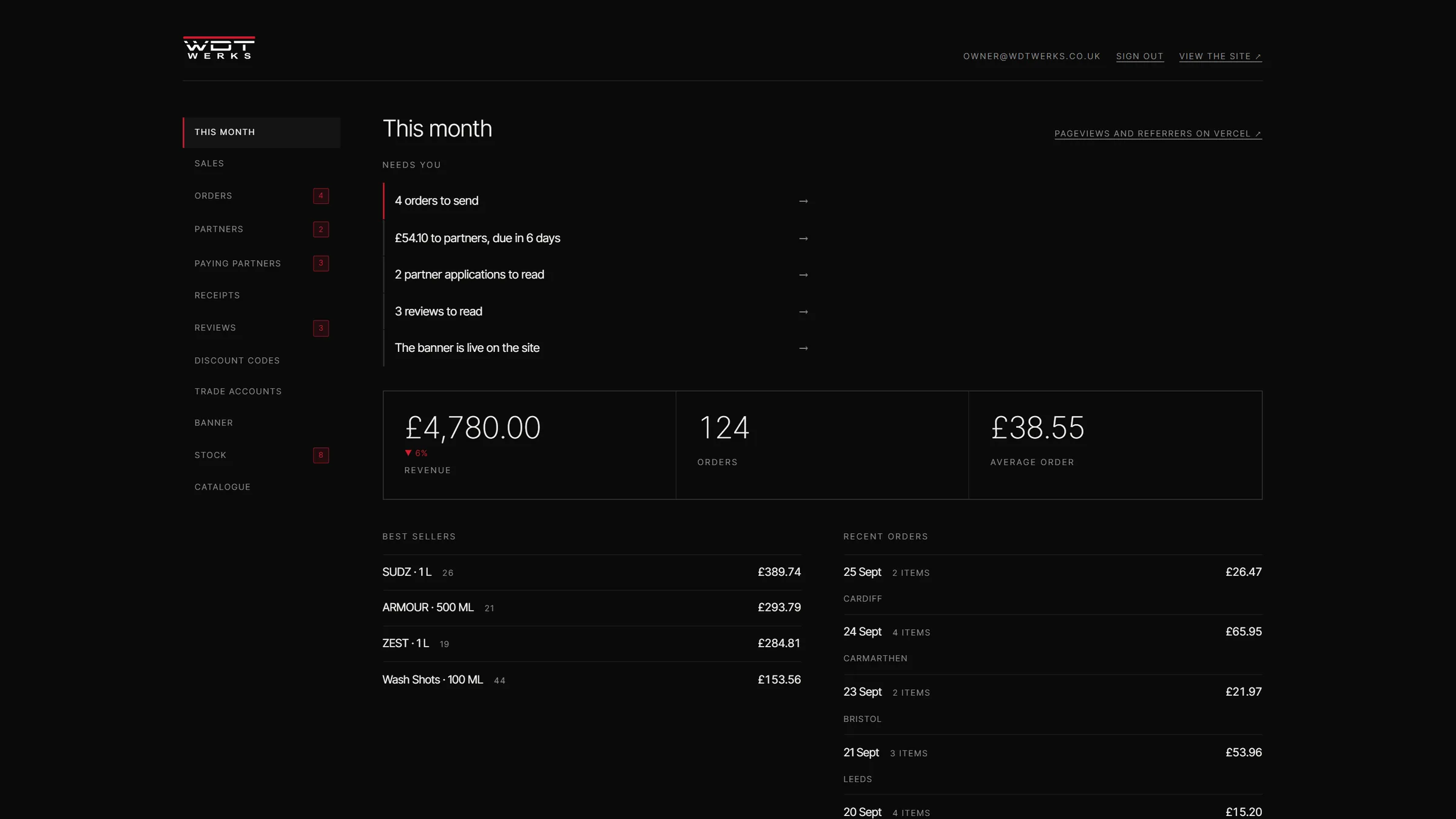Open Discount Codes page
Screen dimensions: 1456x819
tap(261, 360)
